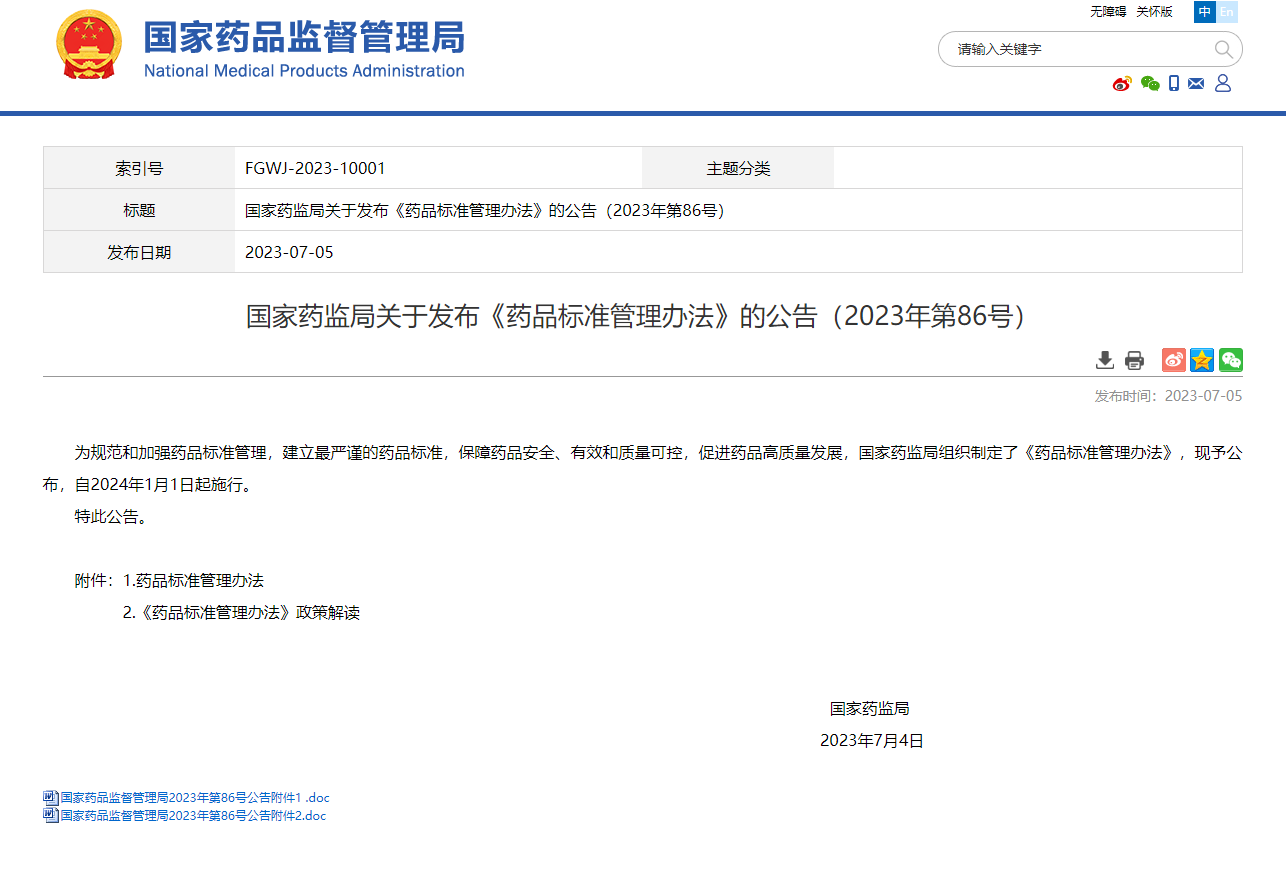This screenshot has width=1286, height=881.
Task: Click 国家药品监督管理局 site title
Action: (304, 37)
